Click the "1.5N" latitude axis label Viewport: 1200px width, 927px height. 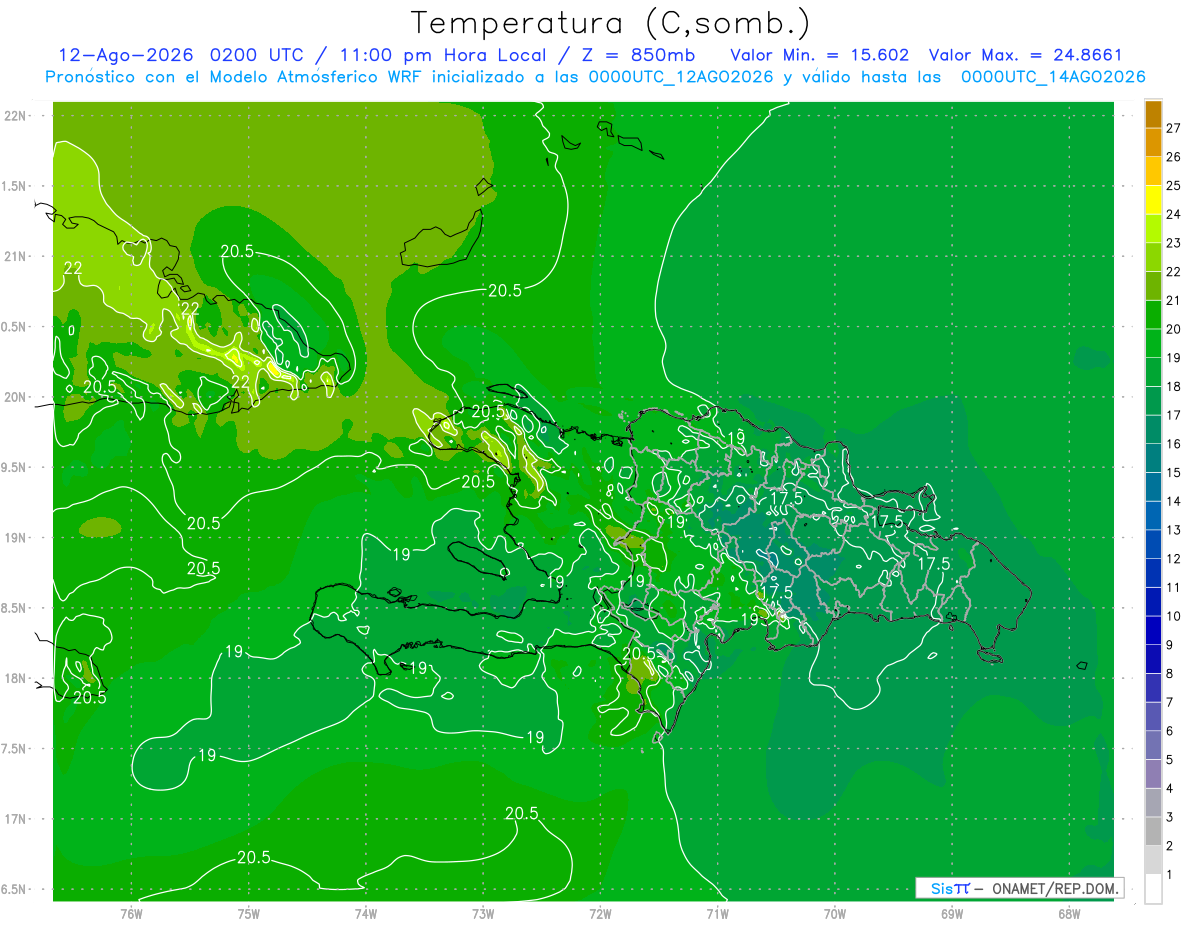(x=14, y=186)
